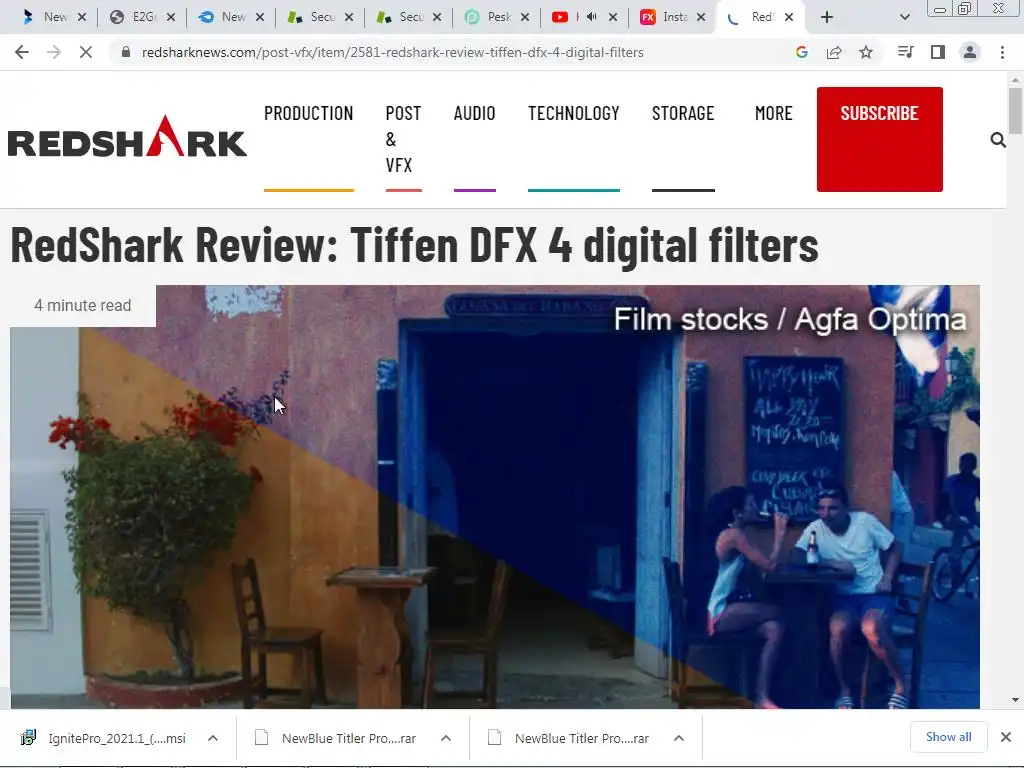Search the RedShark site
This screenshot has width=1024, height=768.
coord(997,140)
